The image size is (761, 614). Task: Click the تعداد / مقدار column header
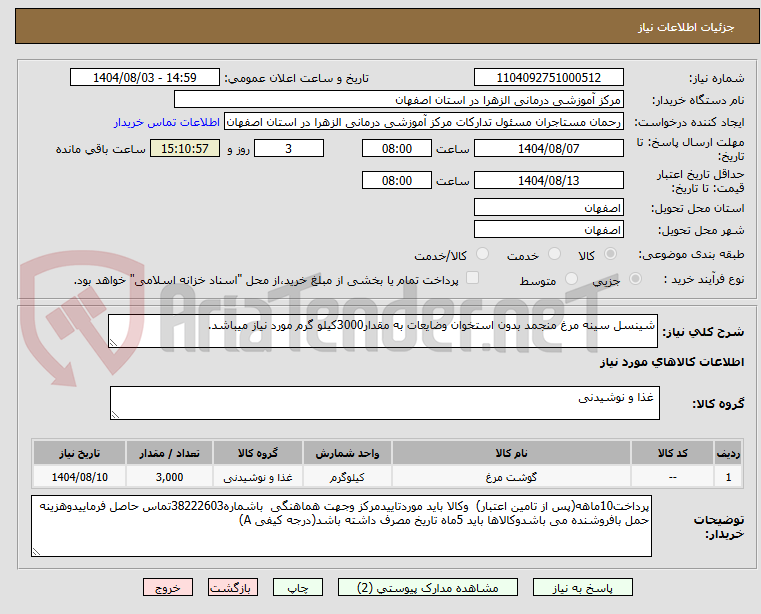(x=169, y=453)
